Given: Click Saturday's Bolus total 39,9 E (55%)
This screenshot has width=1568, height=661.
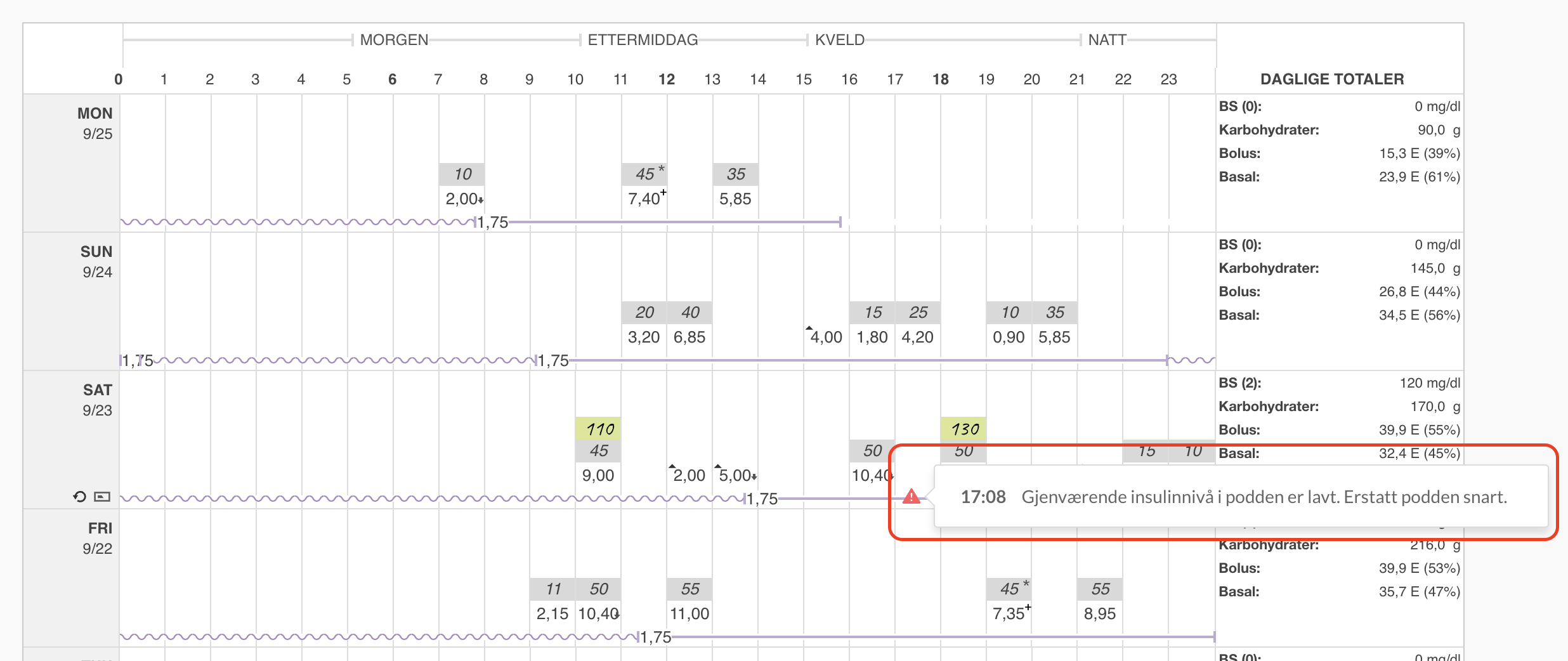Looking at the screenshot, I should 1420,430.
